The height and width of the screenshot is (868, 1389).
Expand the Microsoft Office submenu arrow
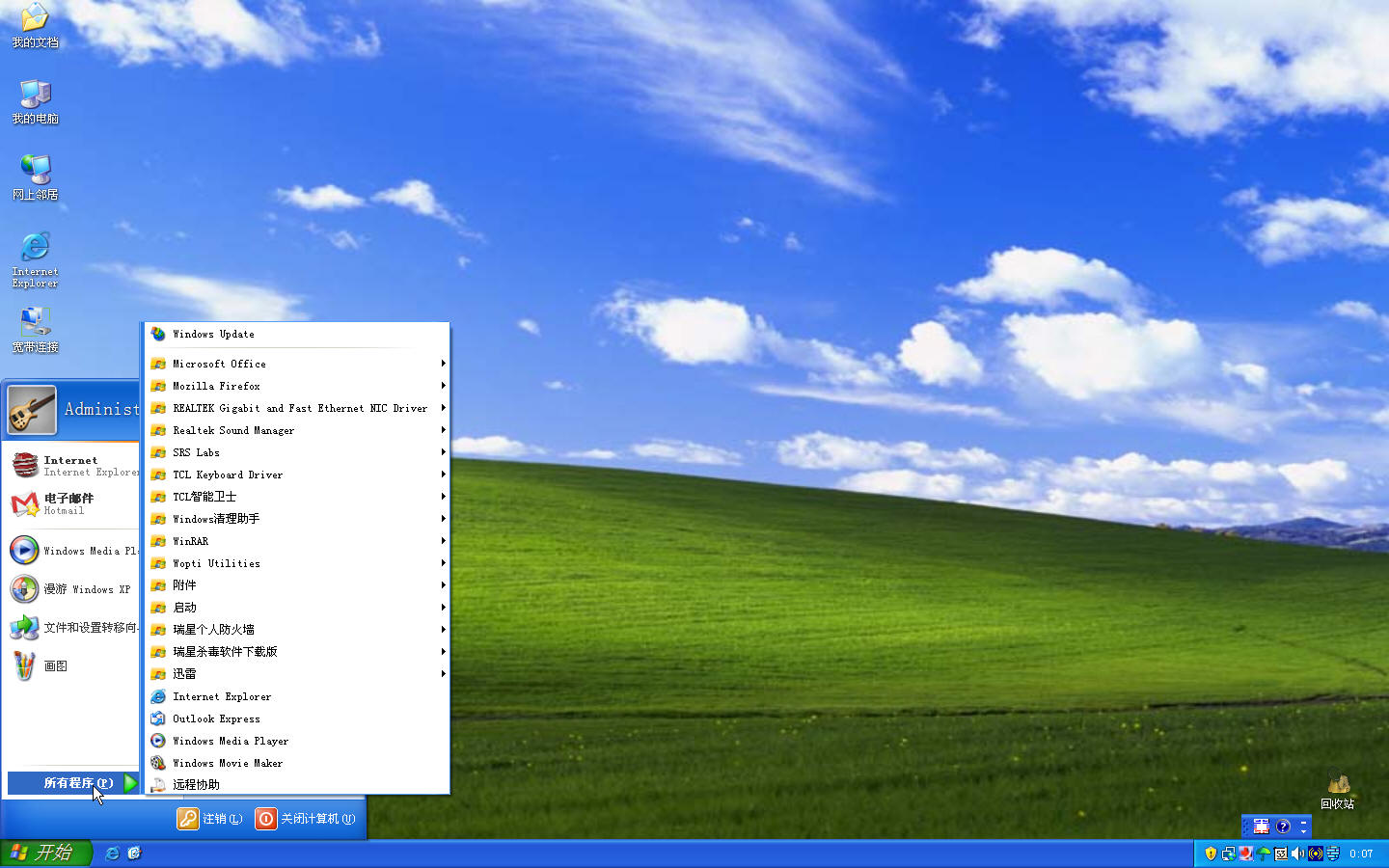click(443, 364)
